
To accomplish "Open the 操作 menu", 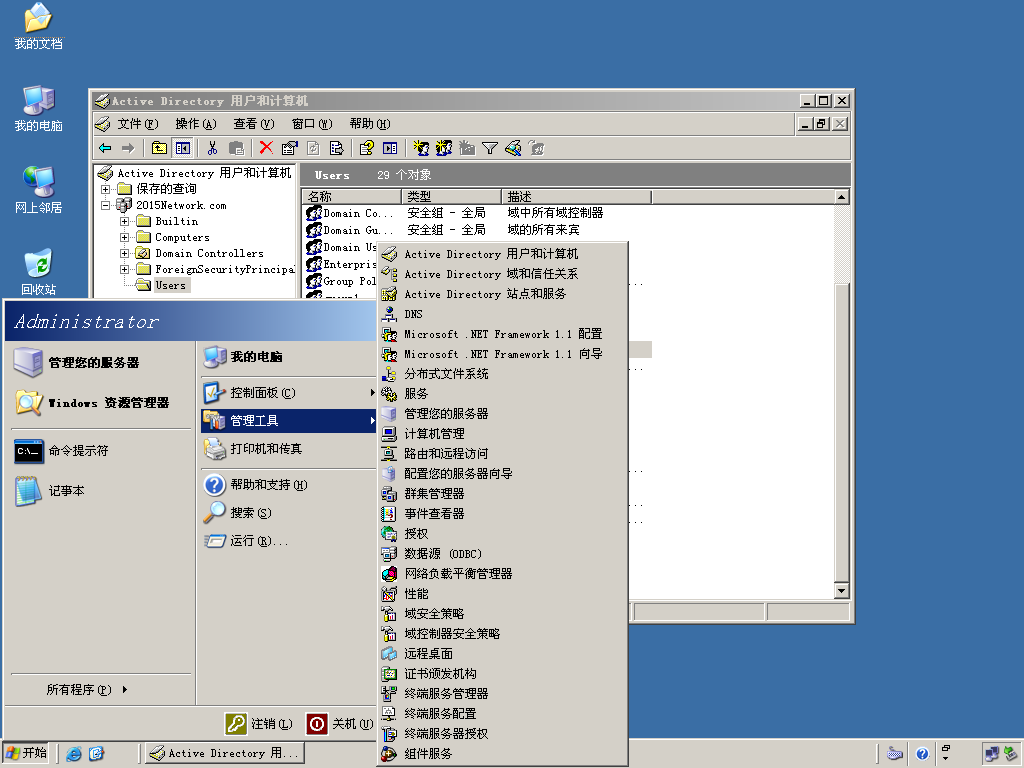I will pos(195,124).
